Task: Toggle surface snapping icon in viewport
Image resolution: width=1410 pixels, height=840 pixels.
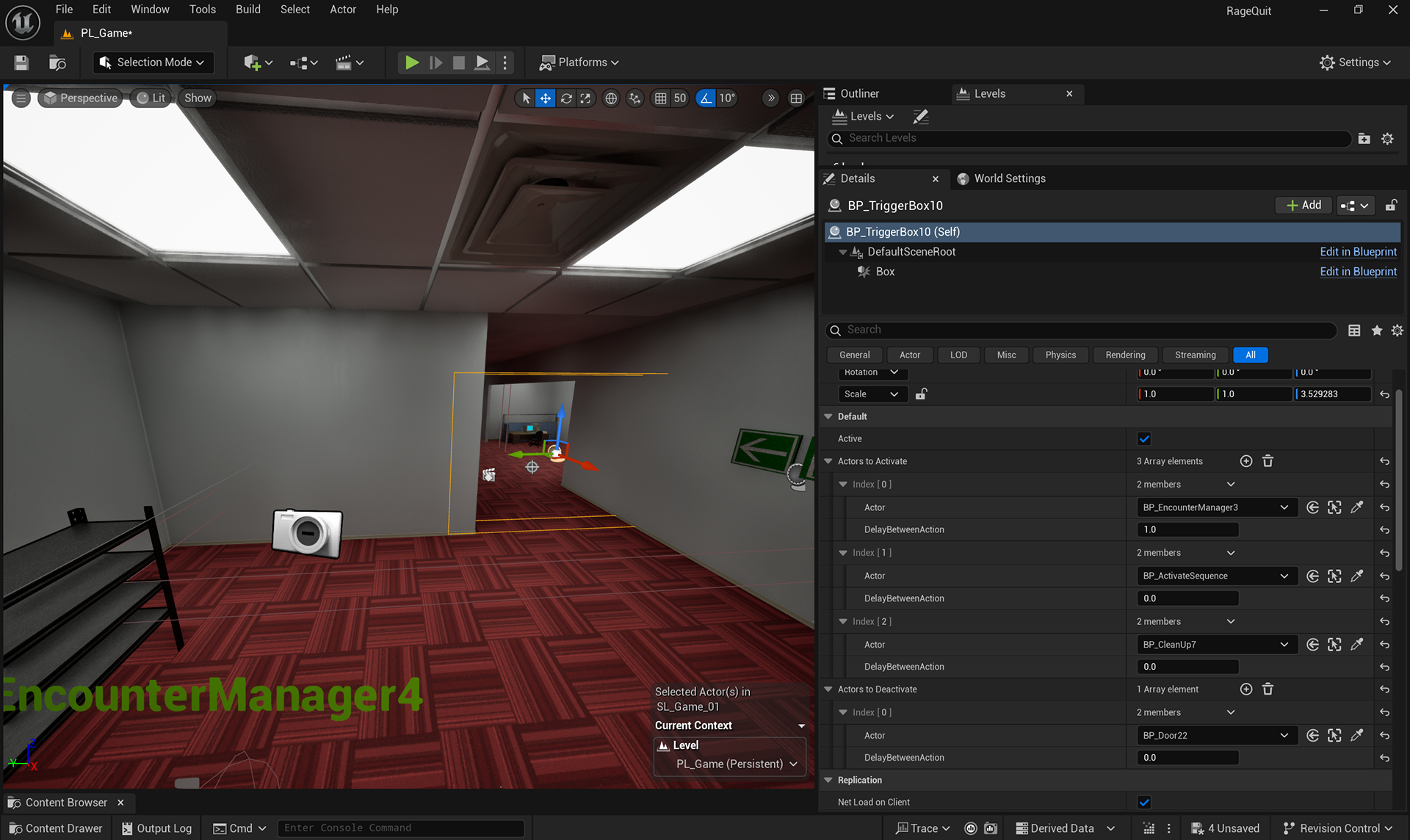Action: click(635, 98)
